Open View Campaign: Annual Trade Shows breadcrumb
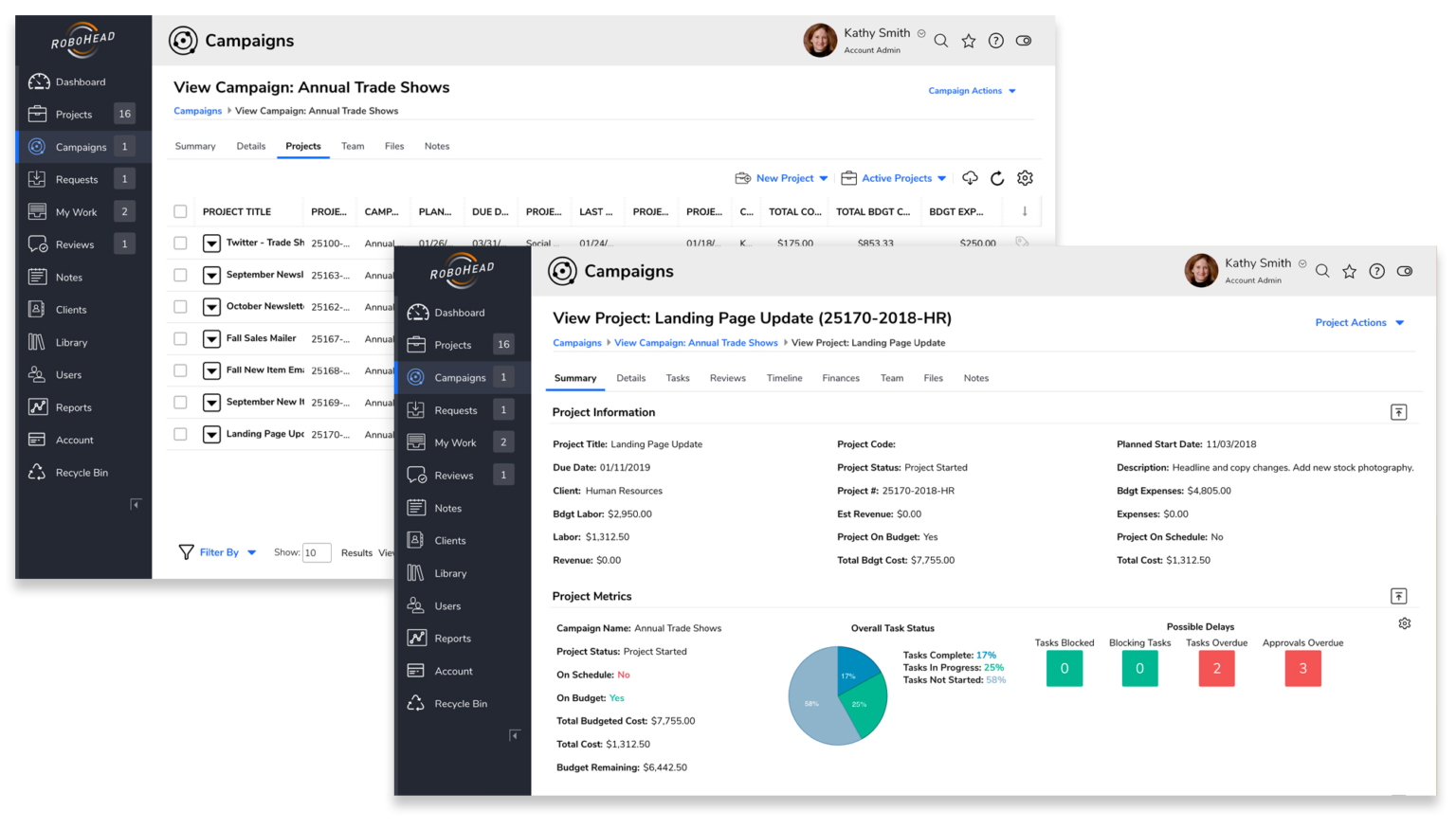The image size is (1456, 829). (x=696, y=342)
